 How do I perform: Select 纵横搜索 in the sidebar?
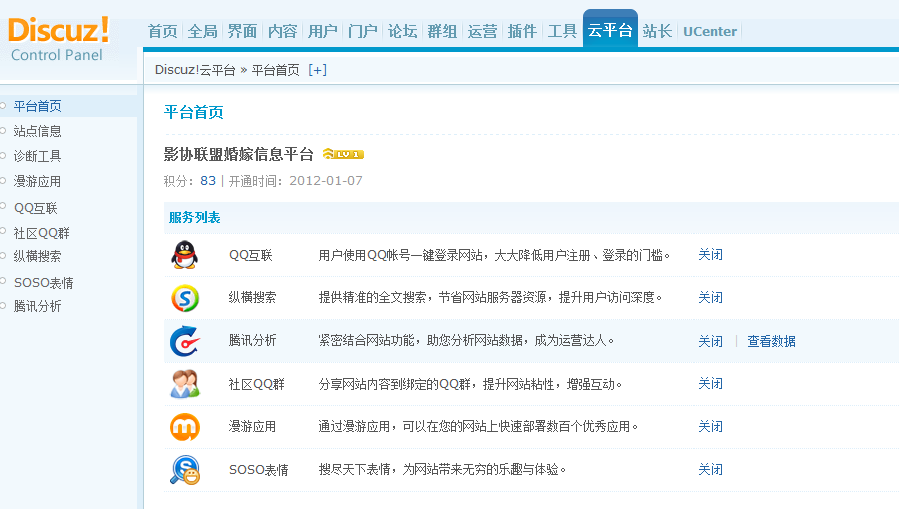point(37,256)
